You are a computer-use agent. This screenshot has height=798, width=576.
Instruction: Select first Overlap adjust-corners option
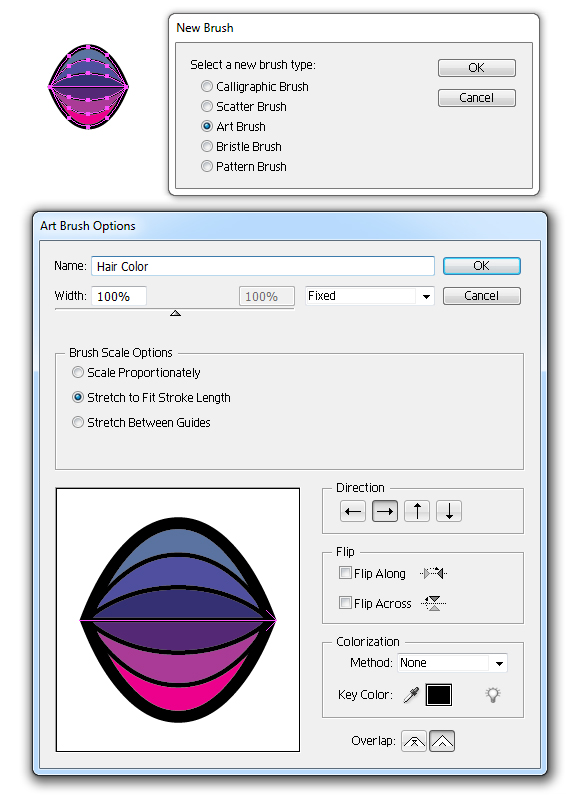[414, 741]
